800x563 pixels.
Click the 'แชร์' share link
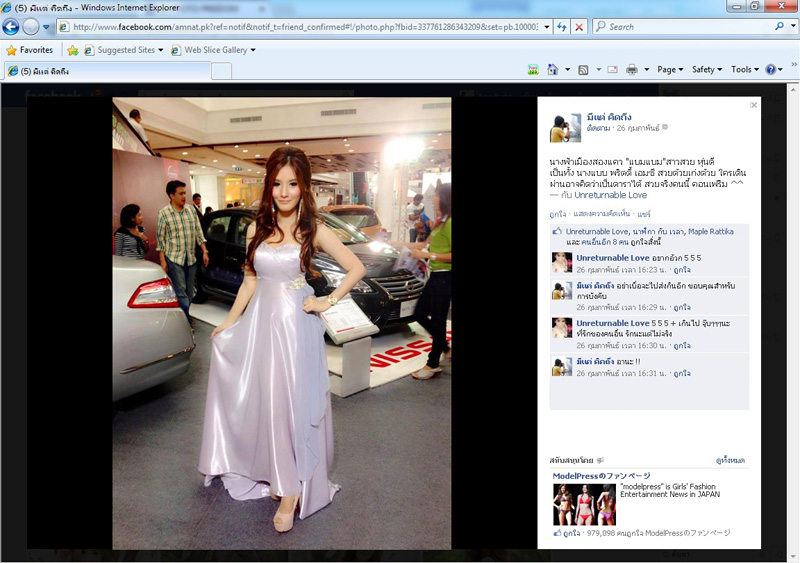[x=644, y=214]
